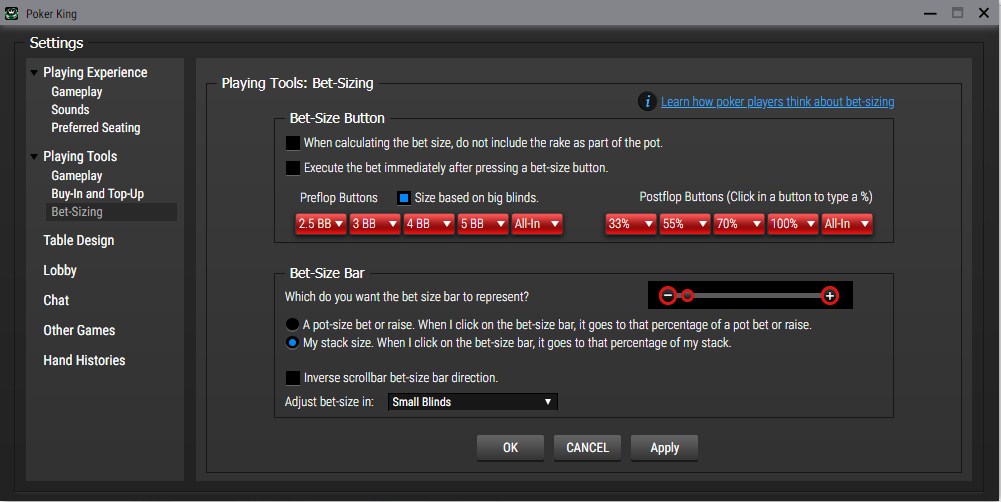Image resolution: width=1001 pixels, height=502 pixels.
Task: Click the Apply button
Action: (x=664, y=448)
